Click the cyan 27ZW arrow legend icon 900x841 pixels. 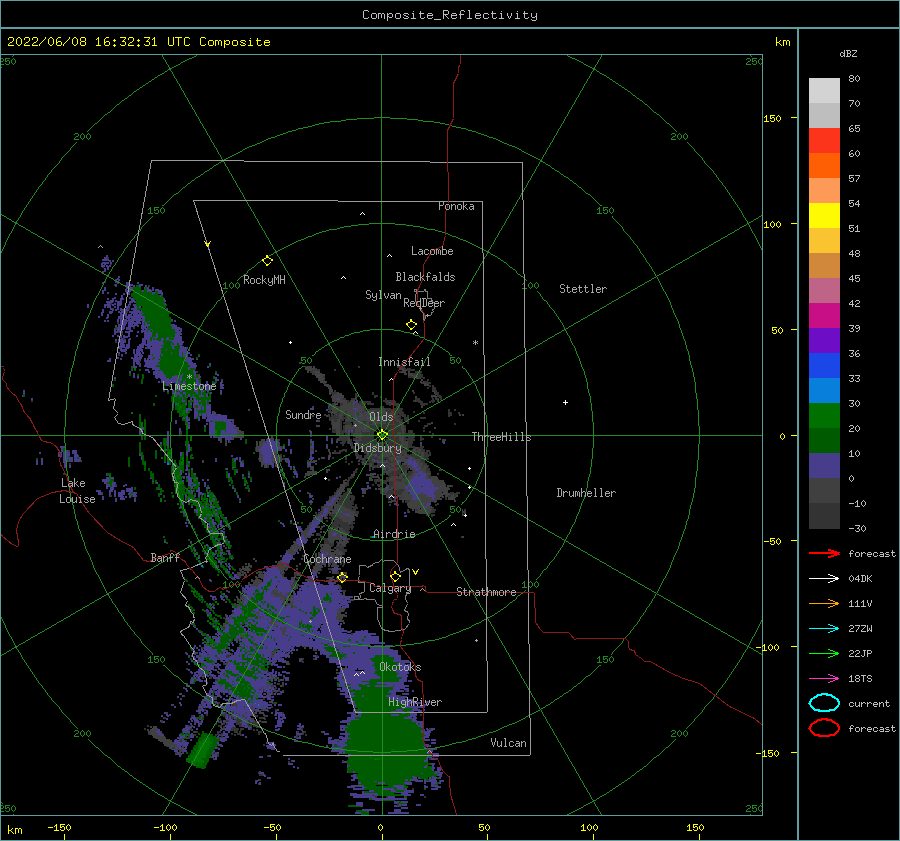pyautogui.click(x=824, y=629)
